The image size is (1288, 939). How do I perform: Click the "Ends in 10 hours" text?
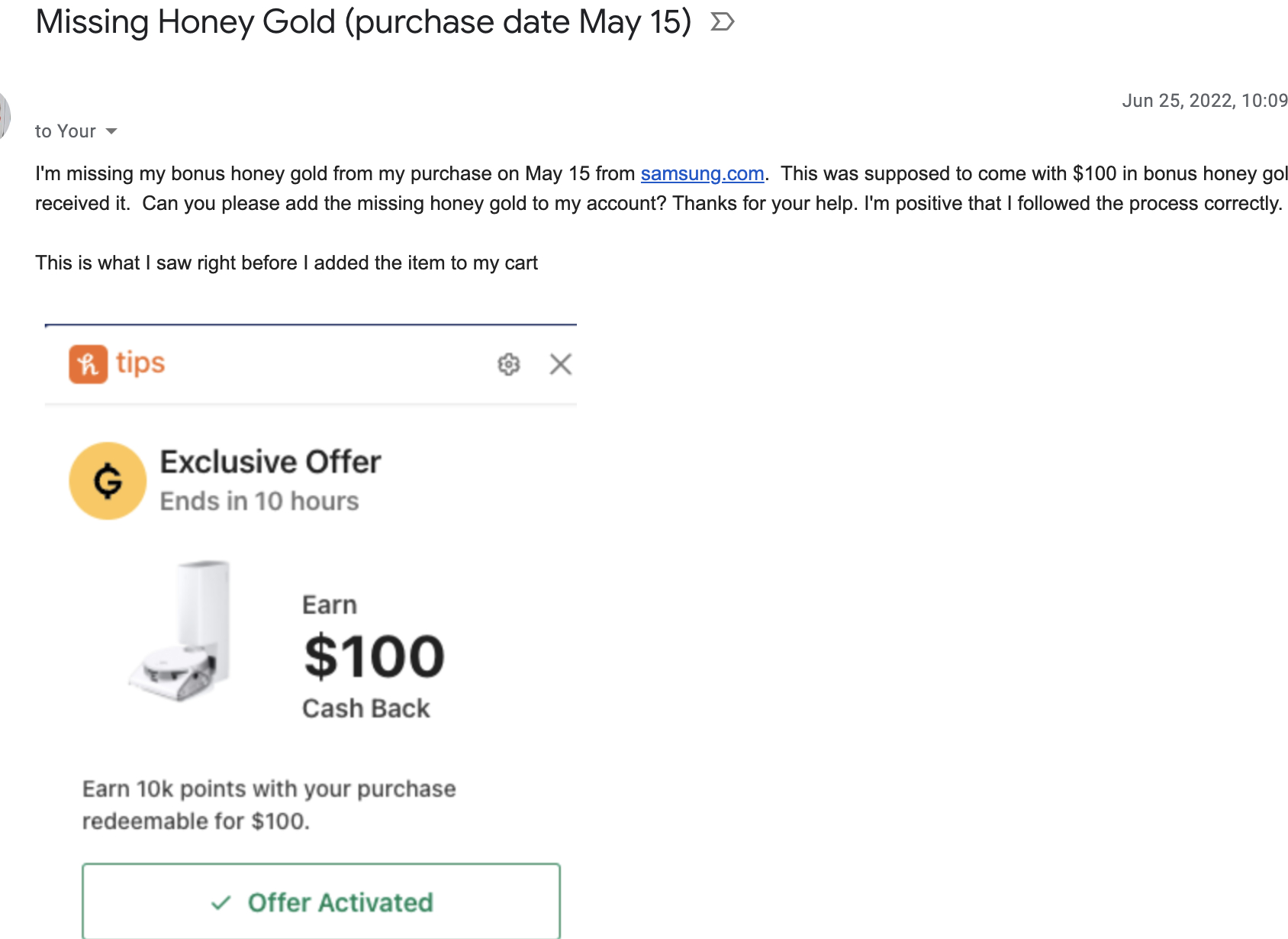[259, 501]
